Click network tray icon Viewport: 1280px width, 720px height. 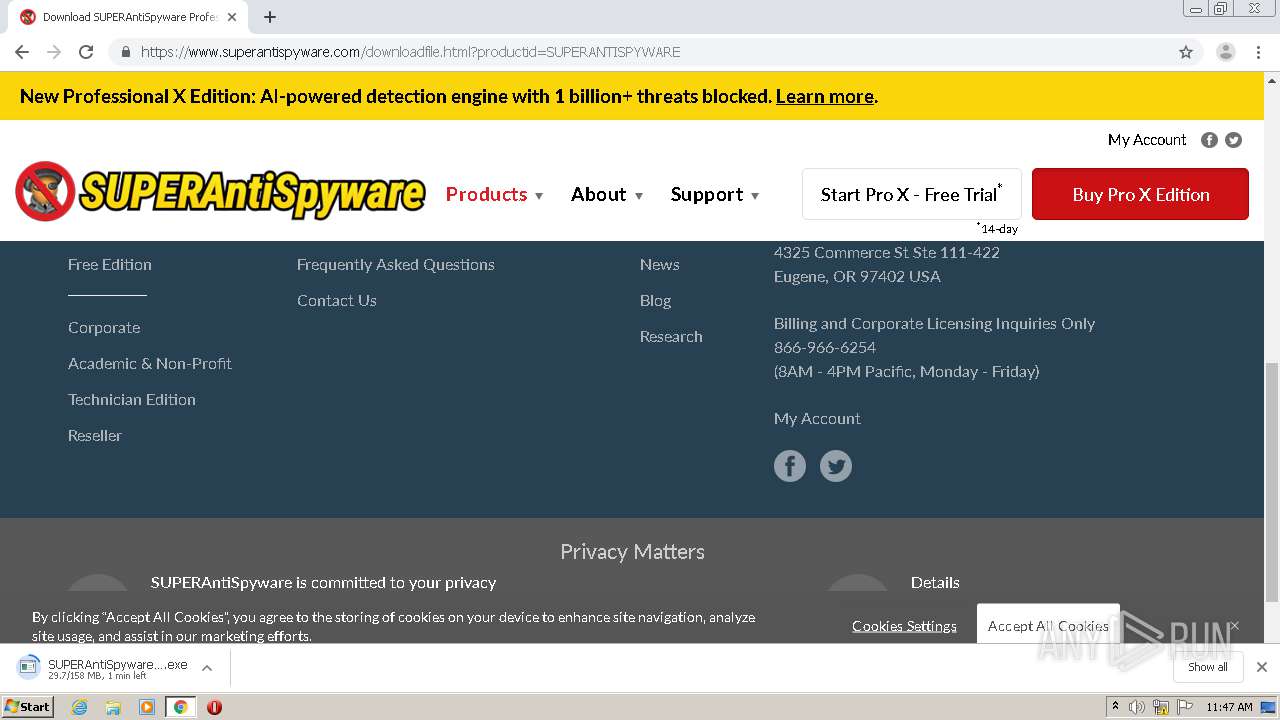pos(1161,707)
